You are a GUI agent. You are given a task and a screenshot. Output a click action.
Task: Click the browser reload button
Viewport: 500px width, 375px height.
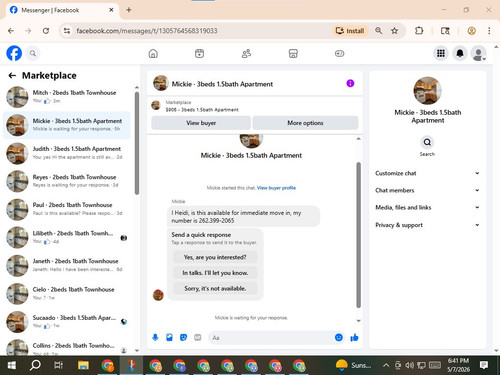tap(46, 31)
